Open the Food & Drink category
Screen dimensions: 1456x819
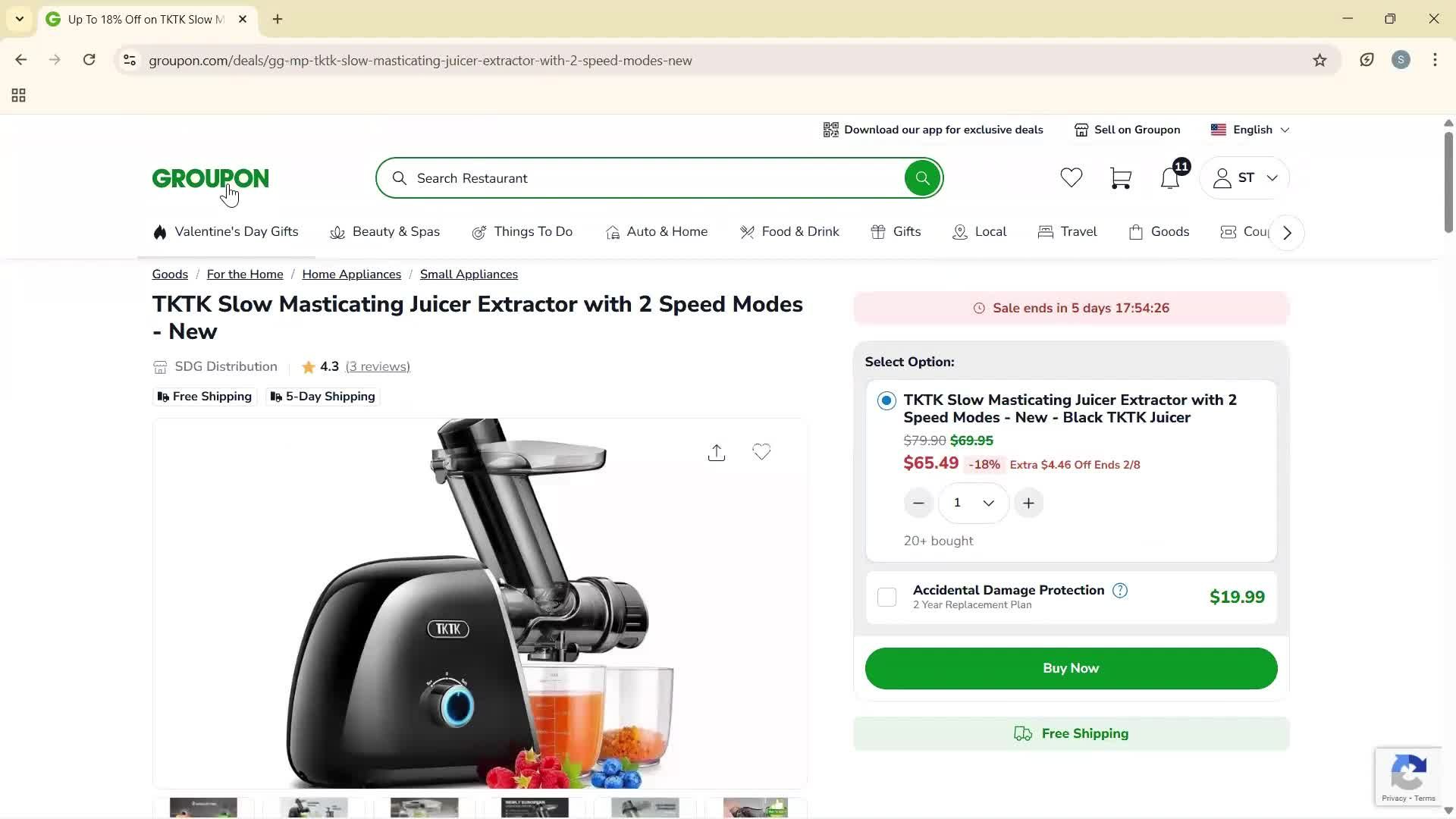pyautogui.click(x=789, y=232)
